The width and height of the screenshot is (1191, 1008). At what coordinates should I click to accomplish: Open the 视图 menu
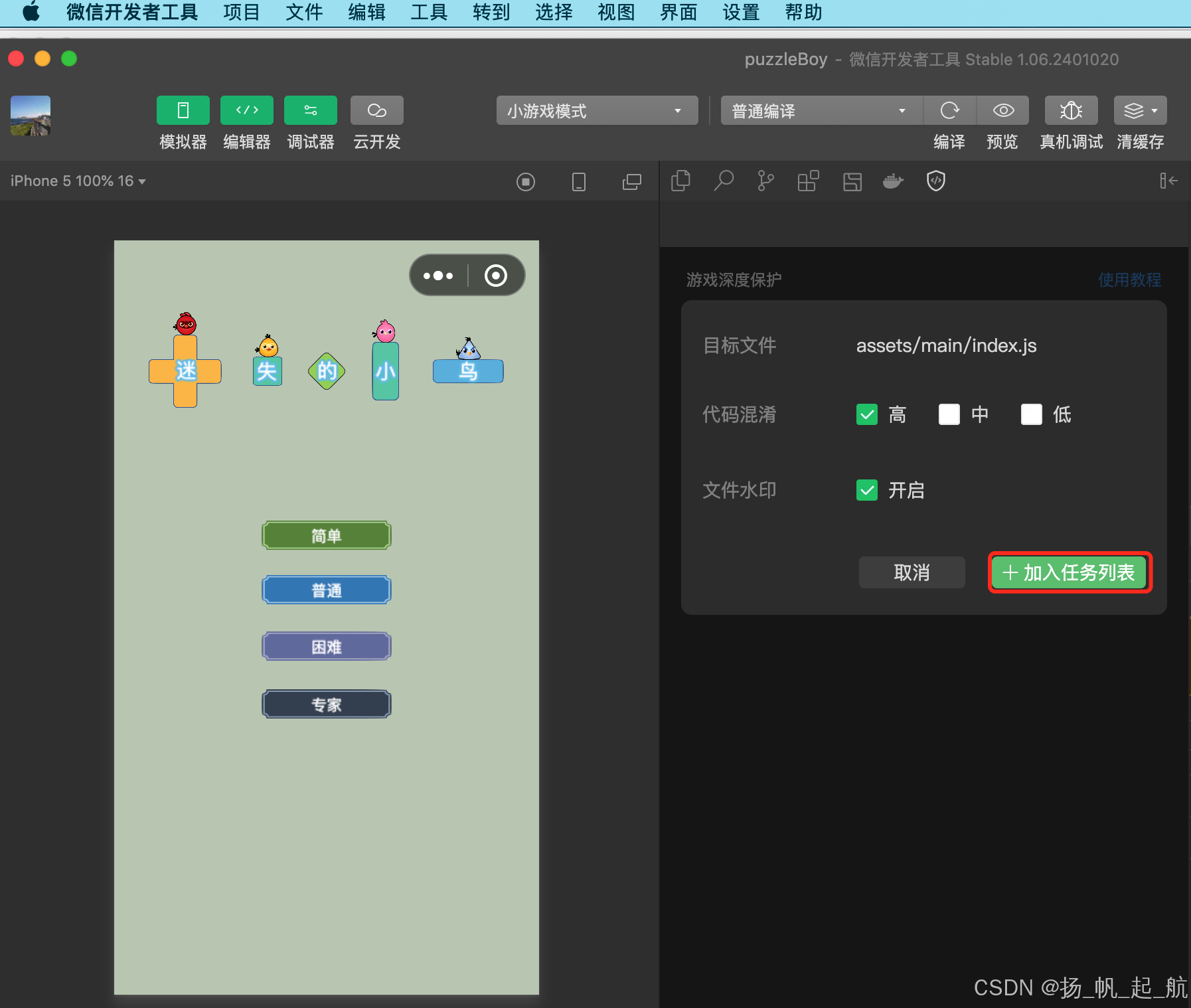pos(615,12)
